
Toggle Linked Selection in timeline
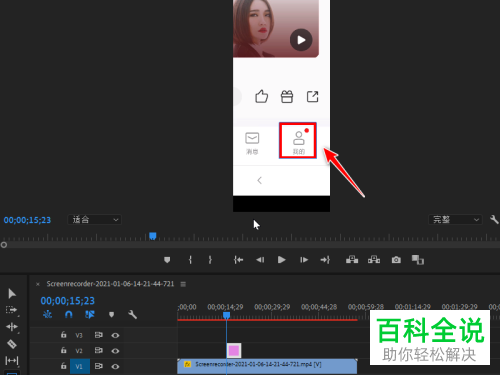(x=90, y=314)
